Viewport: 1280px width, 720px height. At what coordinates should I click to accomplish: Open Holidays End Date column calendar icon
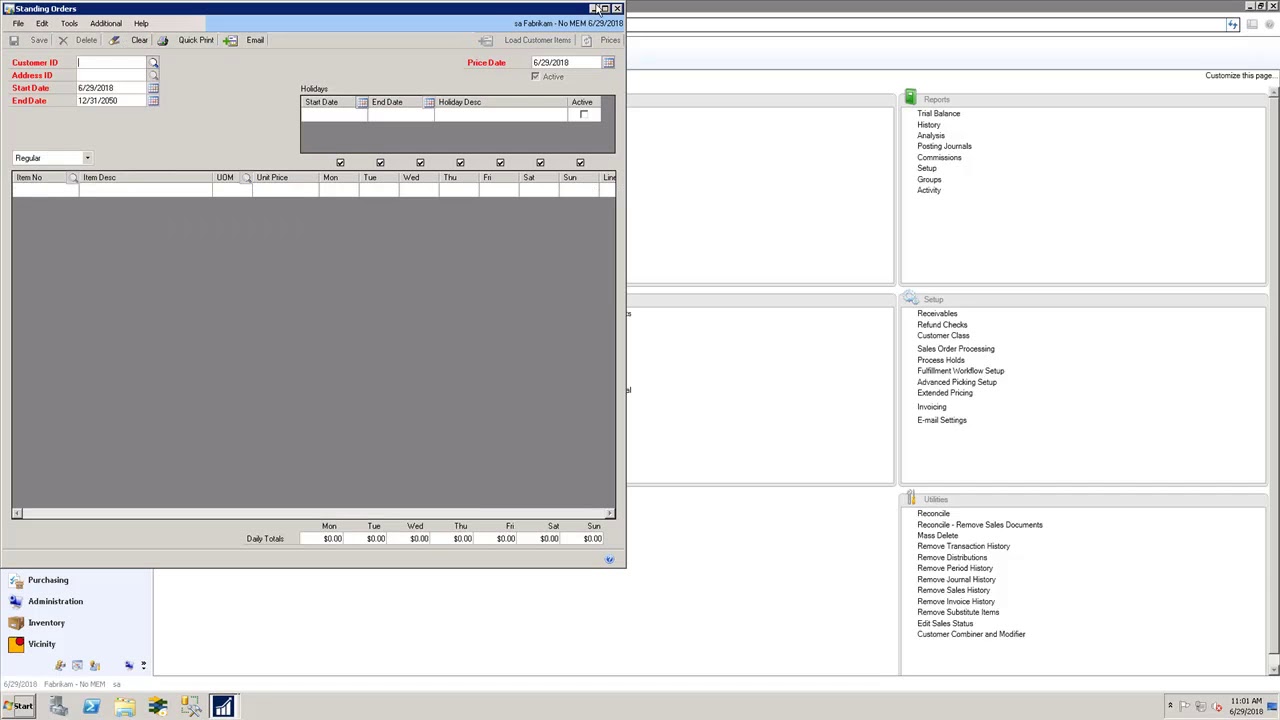(x=429, y=102)
